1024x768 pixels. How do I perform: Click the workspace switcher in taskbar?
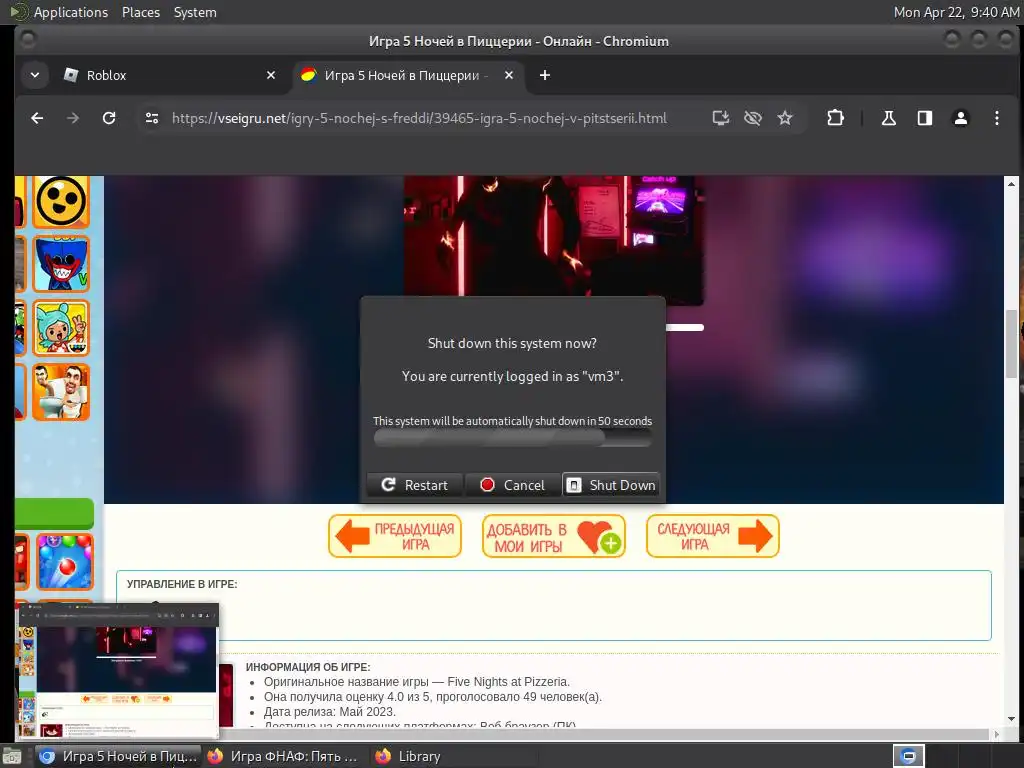[x=908, y=756]
